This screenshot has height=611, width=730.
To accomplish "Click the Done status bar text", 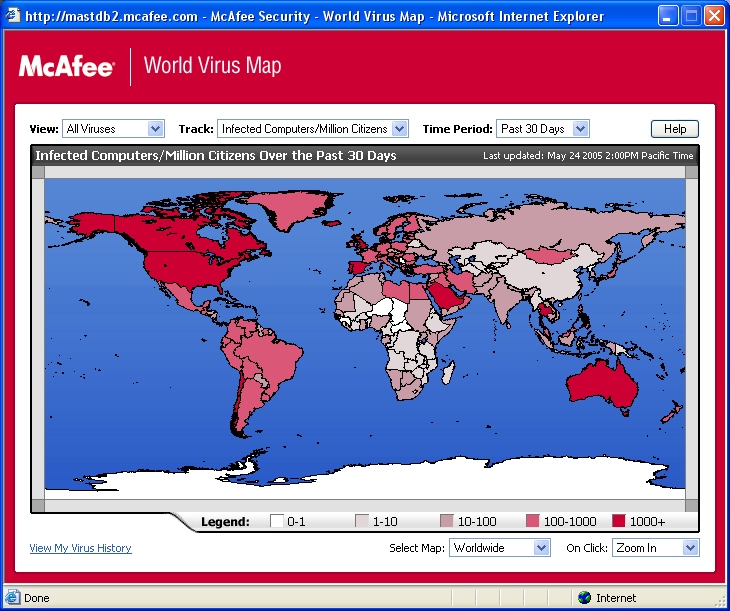I will pyautogui.click(x=36, y=598).
